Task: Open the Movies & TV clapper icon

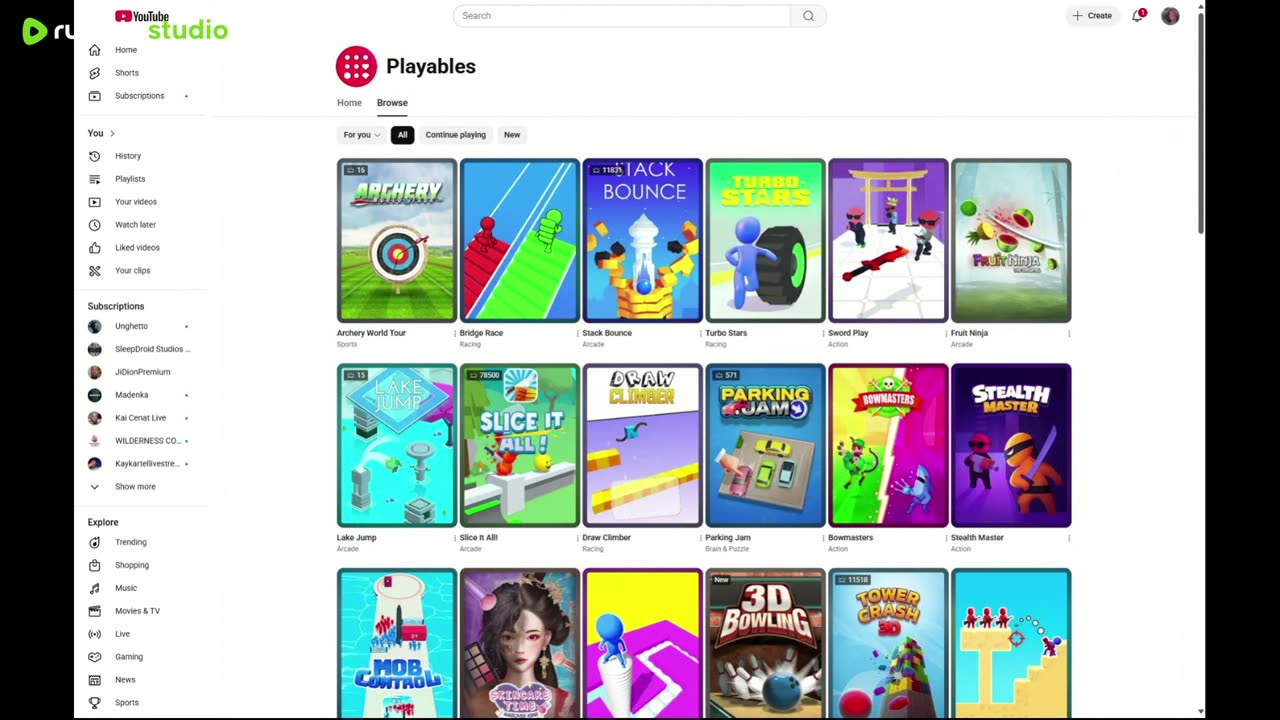Action: coord(94,611)
